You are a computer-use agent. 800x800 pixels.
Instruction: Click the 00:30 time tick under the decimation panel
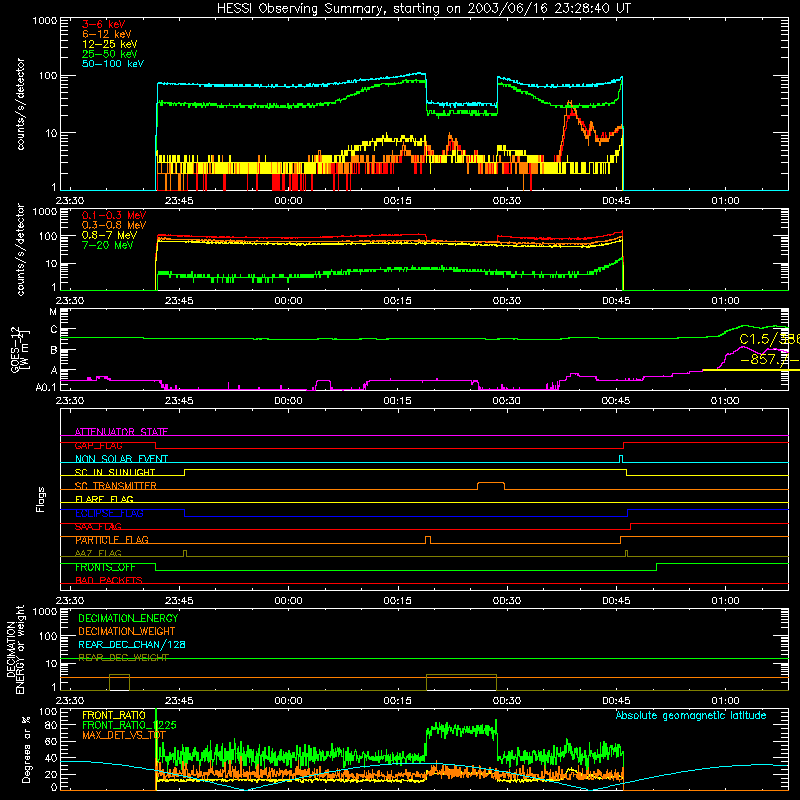click(507, 701)
